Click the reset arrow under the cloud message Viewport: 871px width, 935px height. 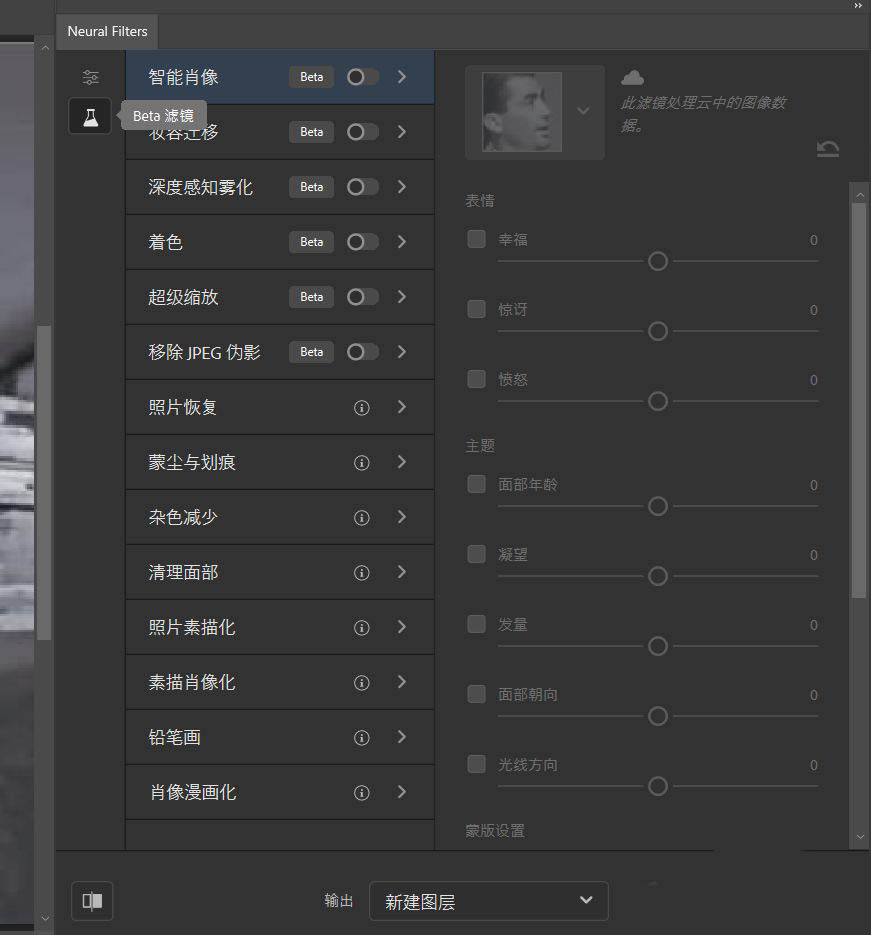(x=828, y=148)
